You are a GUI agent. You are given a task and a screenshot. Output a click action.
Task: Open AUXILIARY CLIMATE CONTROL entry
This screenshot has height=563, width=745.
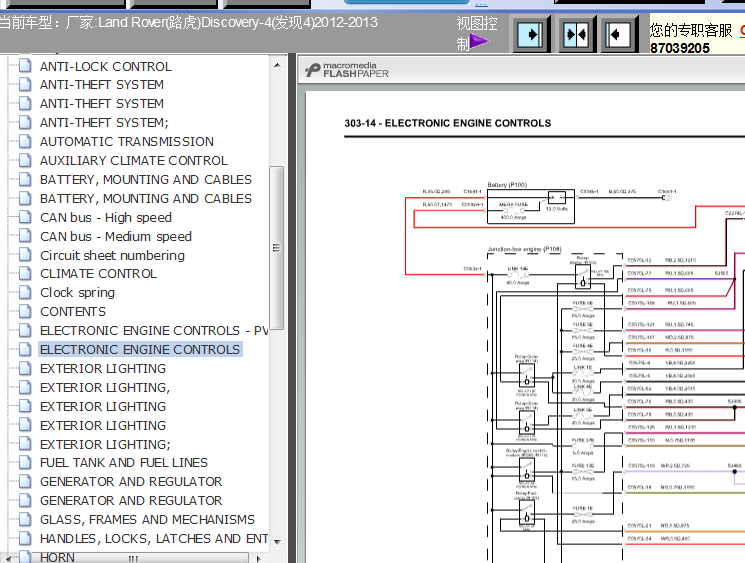tap(134, 161)
